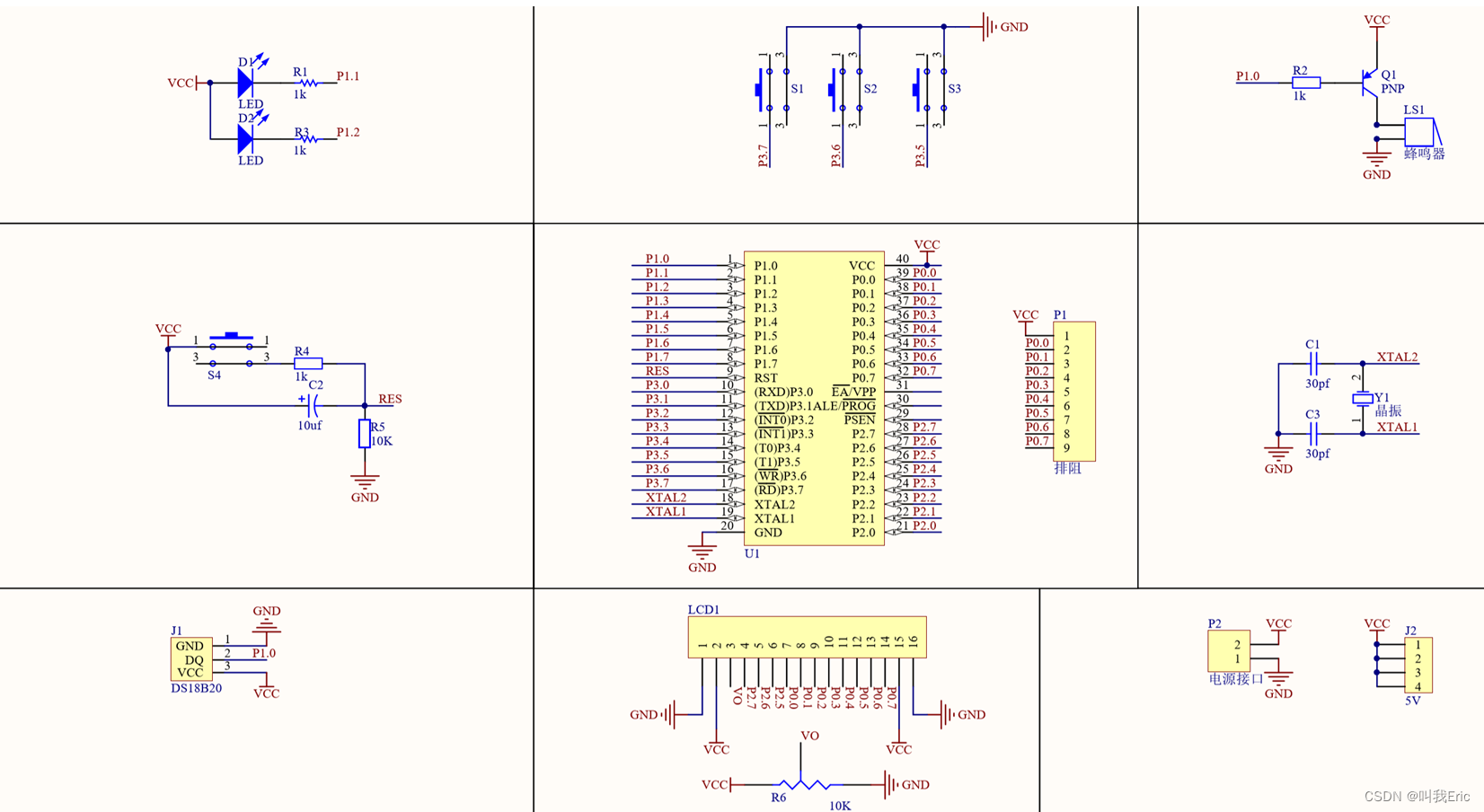This screenshot has width=1484, height=812.
Task: Click the 5V label under J2
Action: click(x=1412, y=701)
